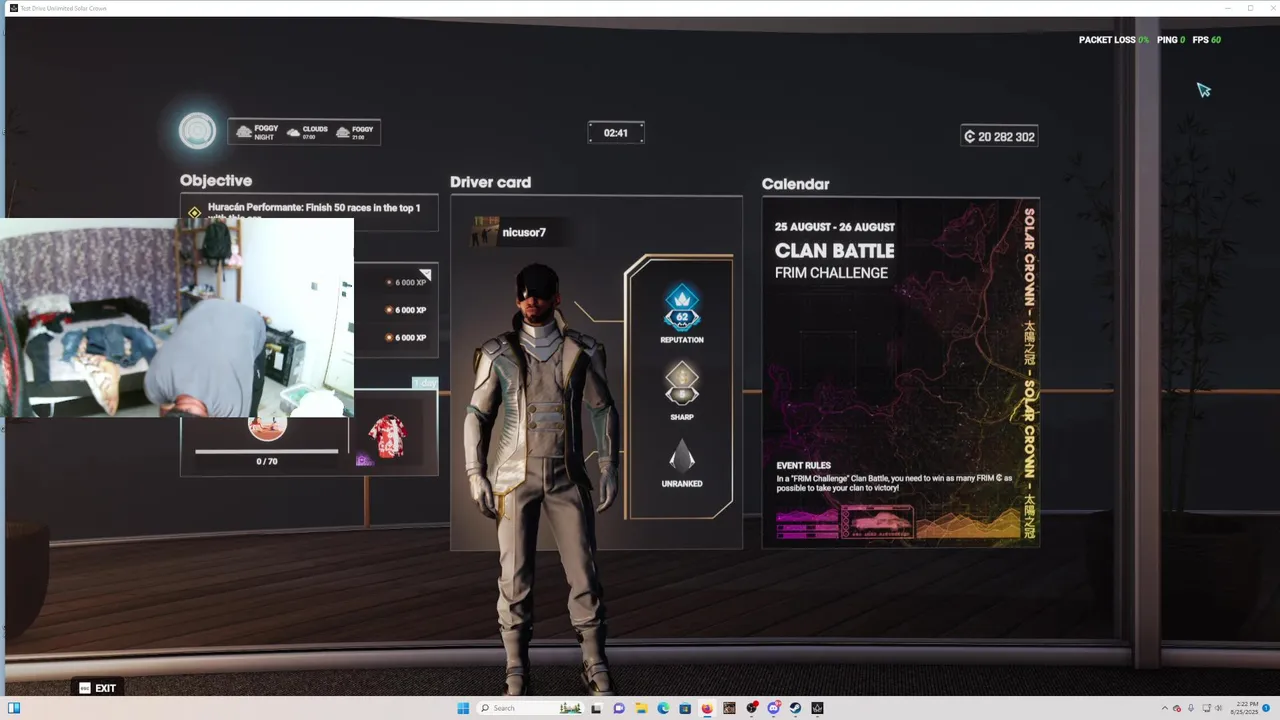
Task: Open Steam from the taskbar
Action: point(796,708)
